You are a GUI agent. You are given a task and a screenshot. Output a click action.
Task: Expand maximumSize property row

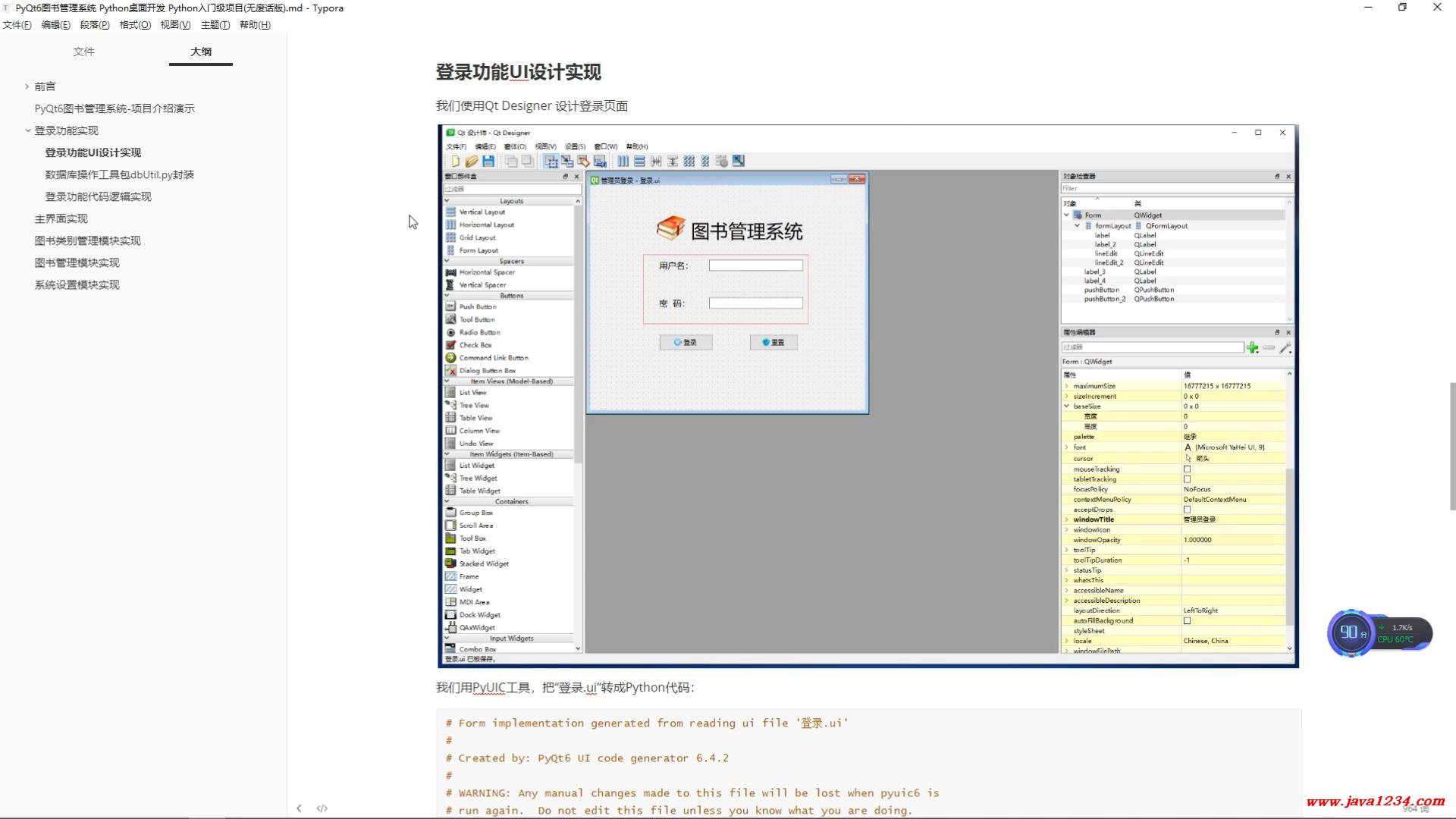[x=1066, y=386]
